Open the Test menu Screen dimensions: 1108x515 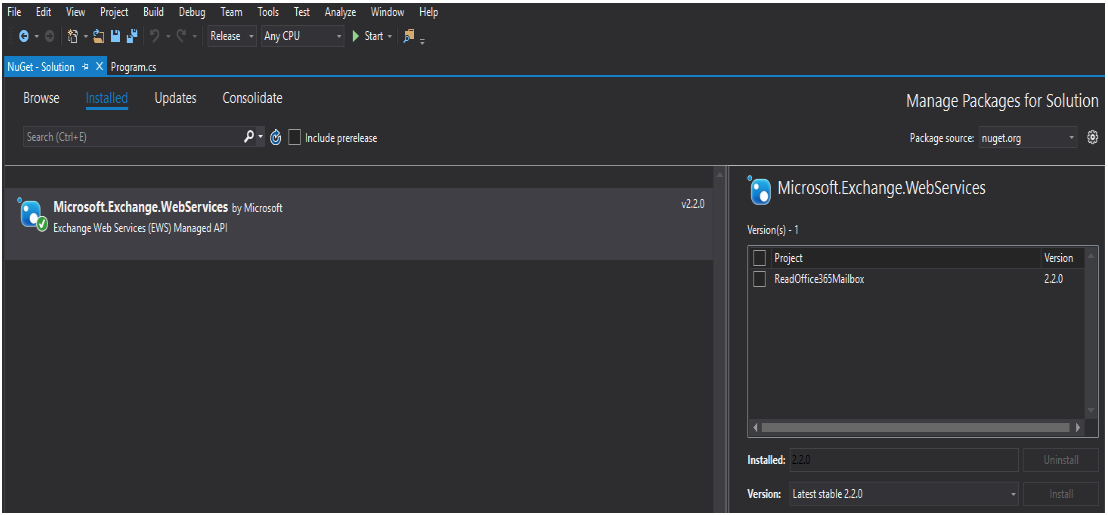point(302,12)
